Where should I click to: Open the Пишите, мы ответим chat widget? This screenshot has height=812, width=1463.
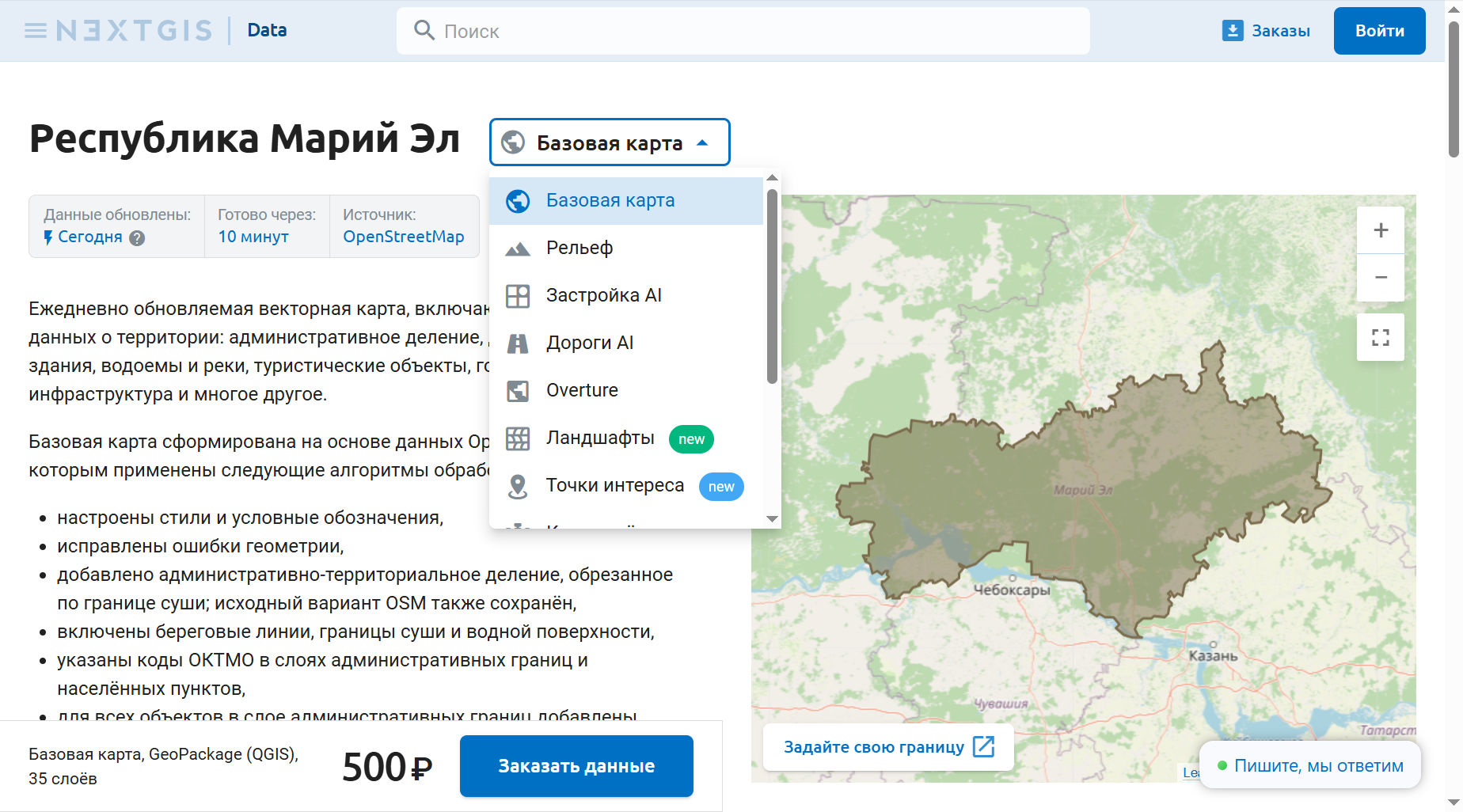coord(1310,765)
